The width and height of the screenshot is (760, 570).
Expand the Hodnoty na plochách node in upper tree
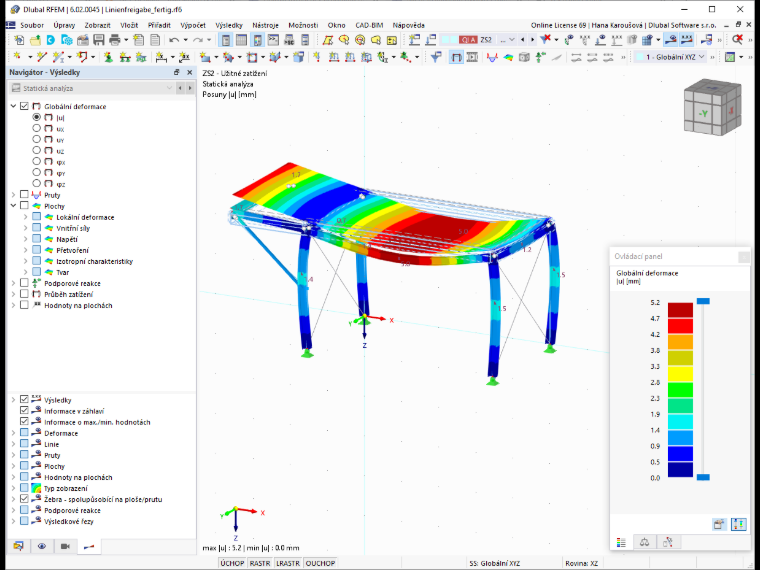pyautogui.click(x=14, y=305)
